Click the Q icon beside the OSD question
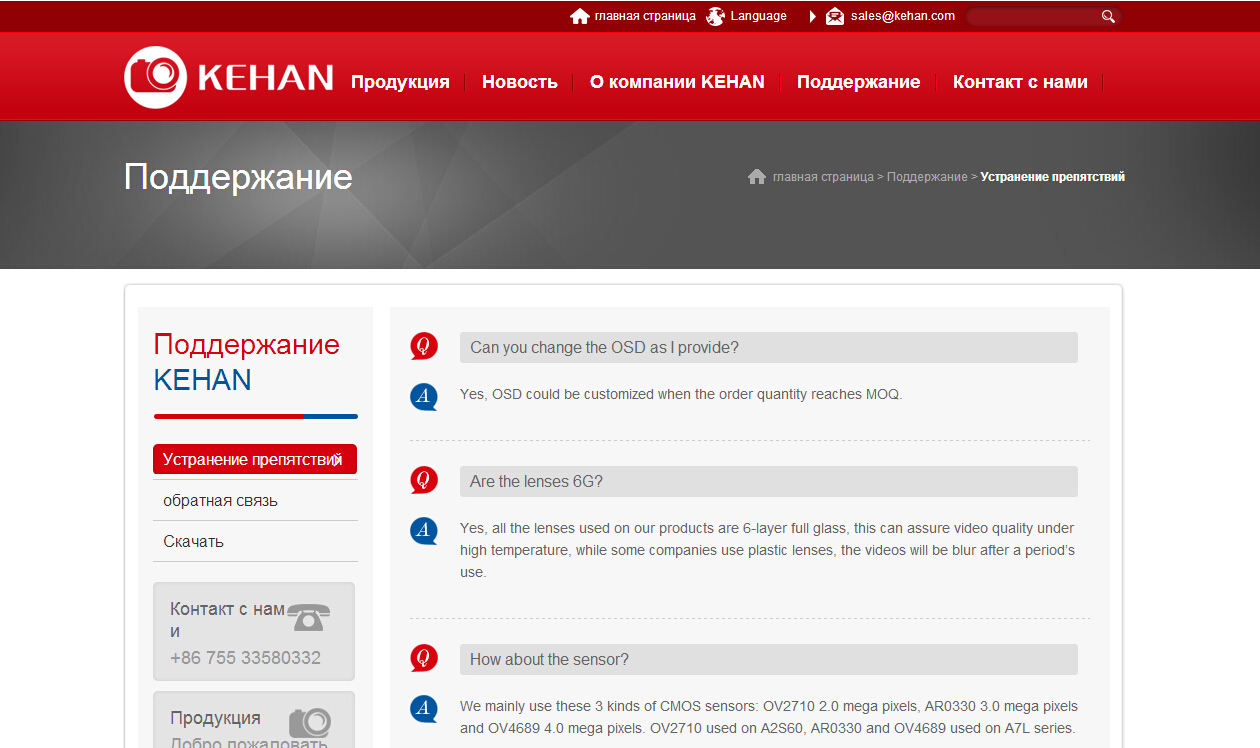 (424, 346)
